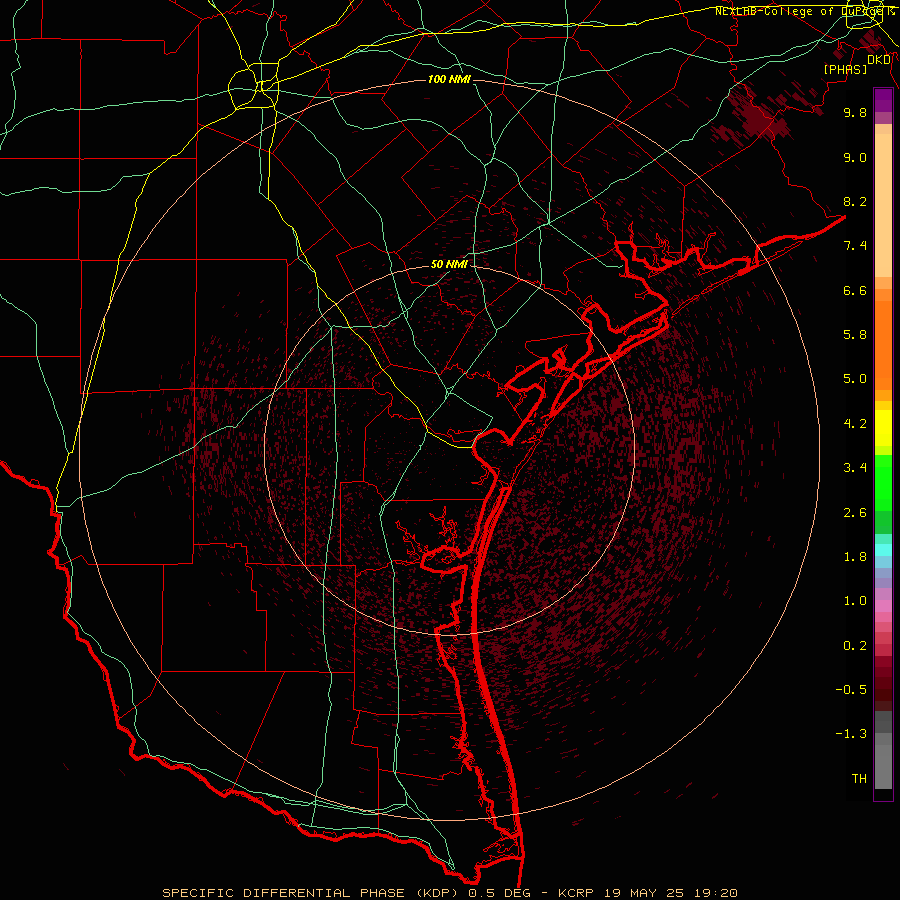Click the bright green segment of the color scale
900x900 pixels.
click(883, 482)
